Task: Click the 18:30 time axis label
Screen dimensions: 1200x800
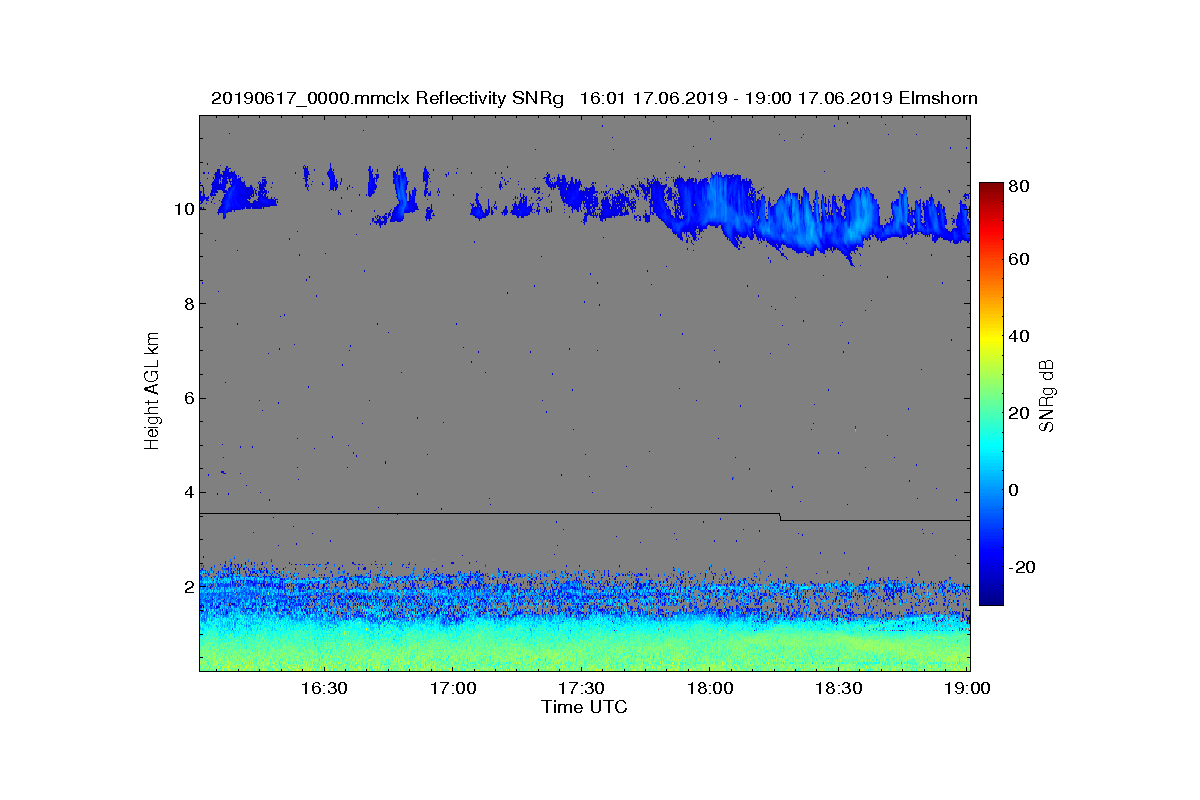Action: pyautogui.click(x=839, y=688)
